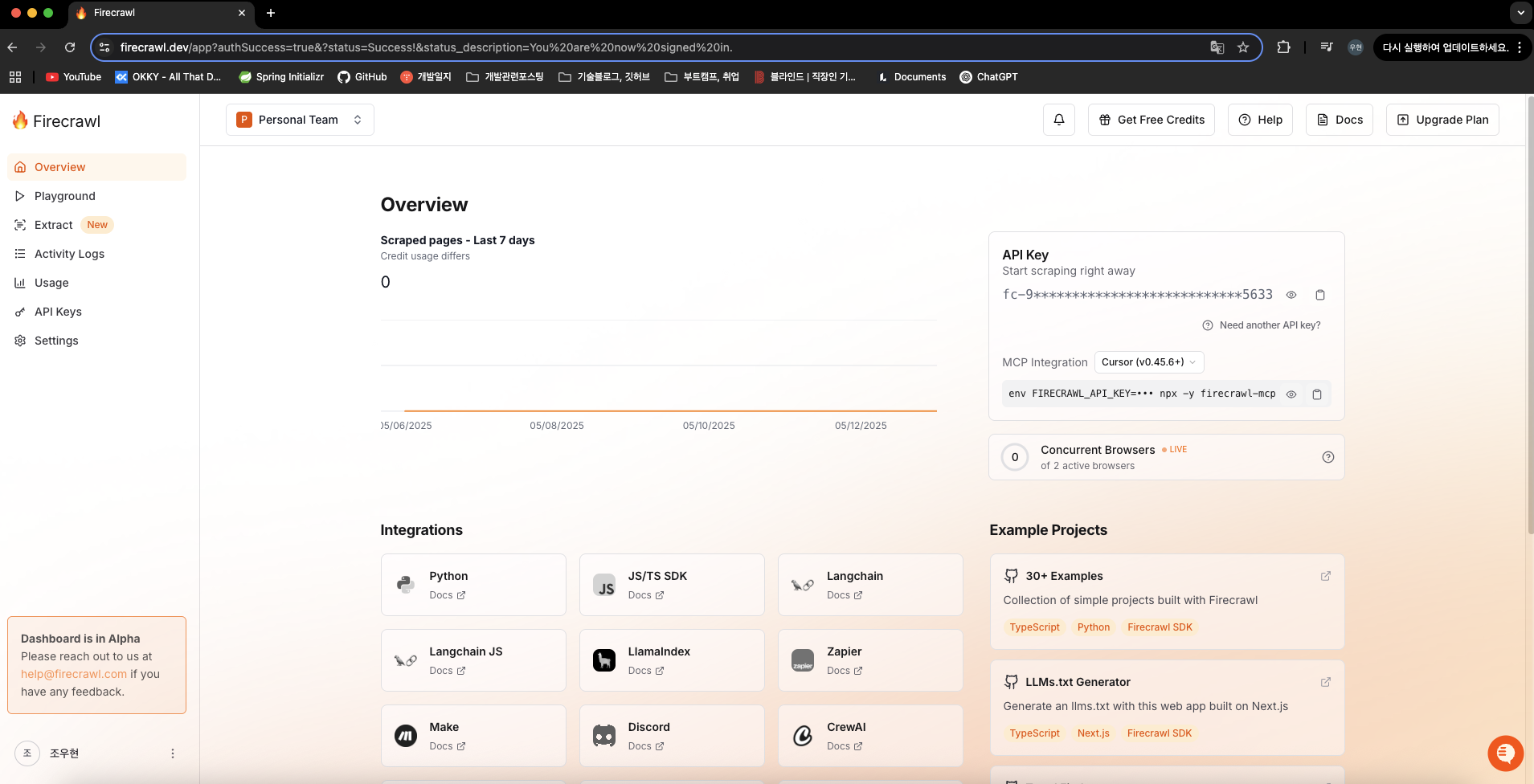
Task: Click the LlamaIndex icon
Action: click(x=604, y=660)
